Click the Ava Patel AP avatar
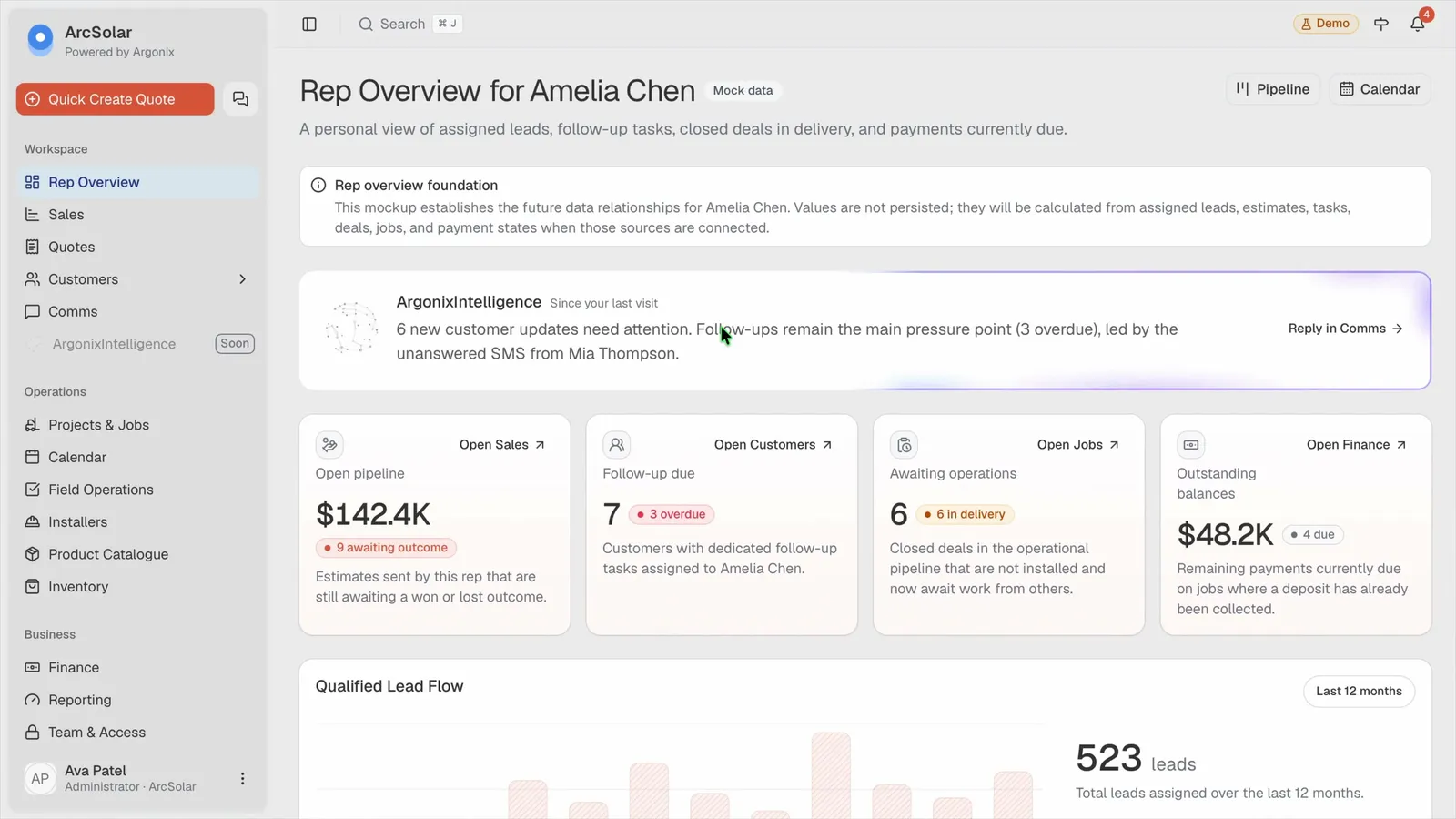Image resolution: width=1456 pixels, height=819 pixels. (x=40, y=779)
